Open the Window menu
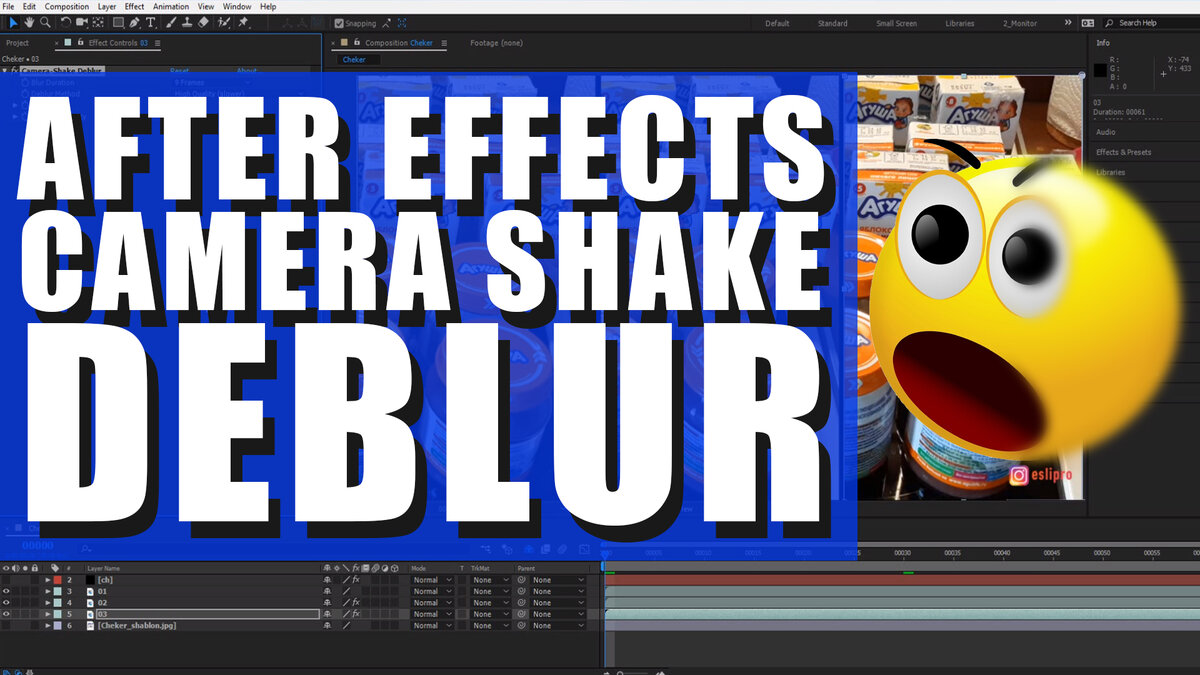This screenshot has width=1200, height=675. 237,6
